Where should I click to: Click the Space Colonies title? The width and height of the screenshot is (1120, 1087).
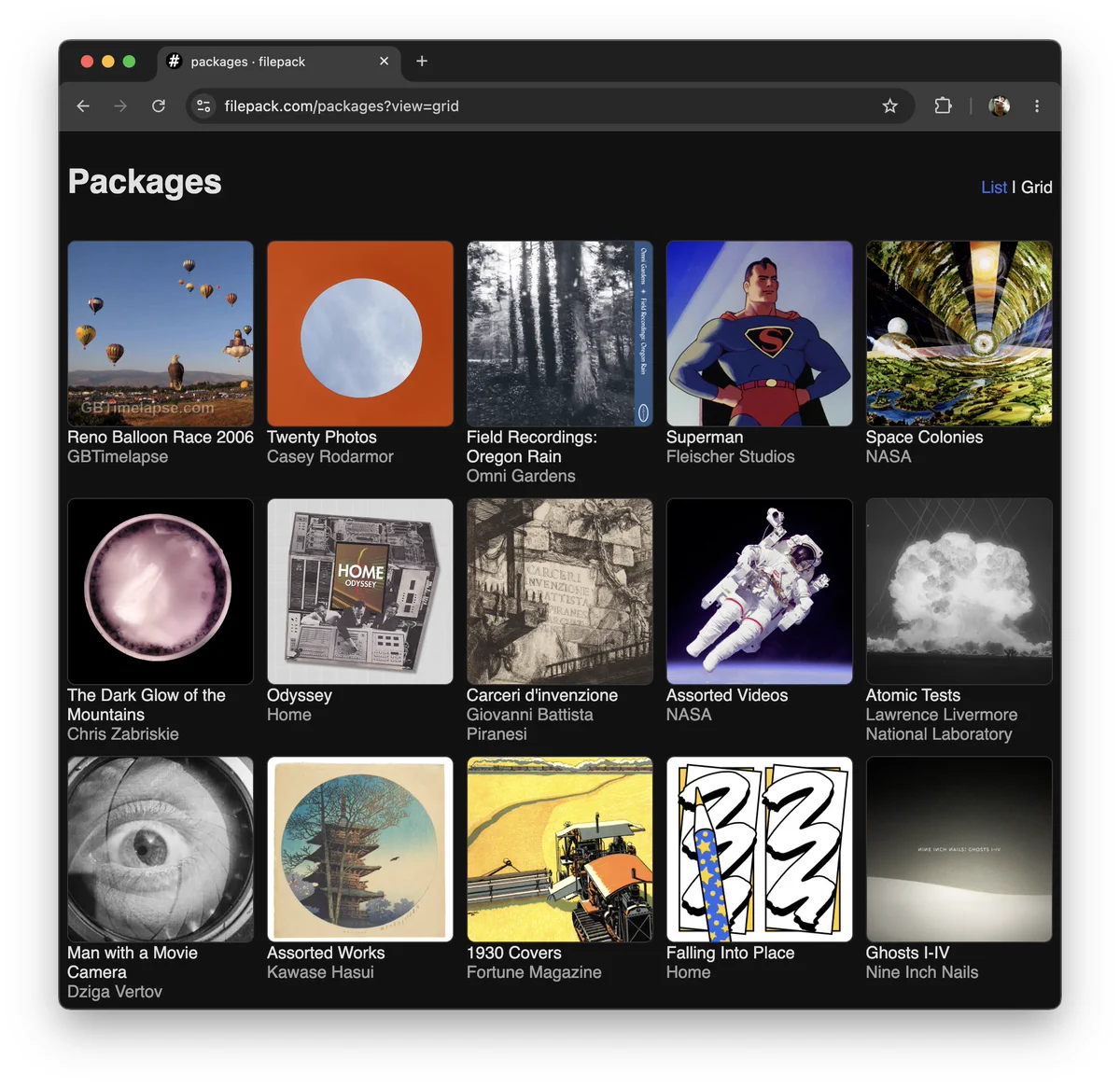[924, 438]
